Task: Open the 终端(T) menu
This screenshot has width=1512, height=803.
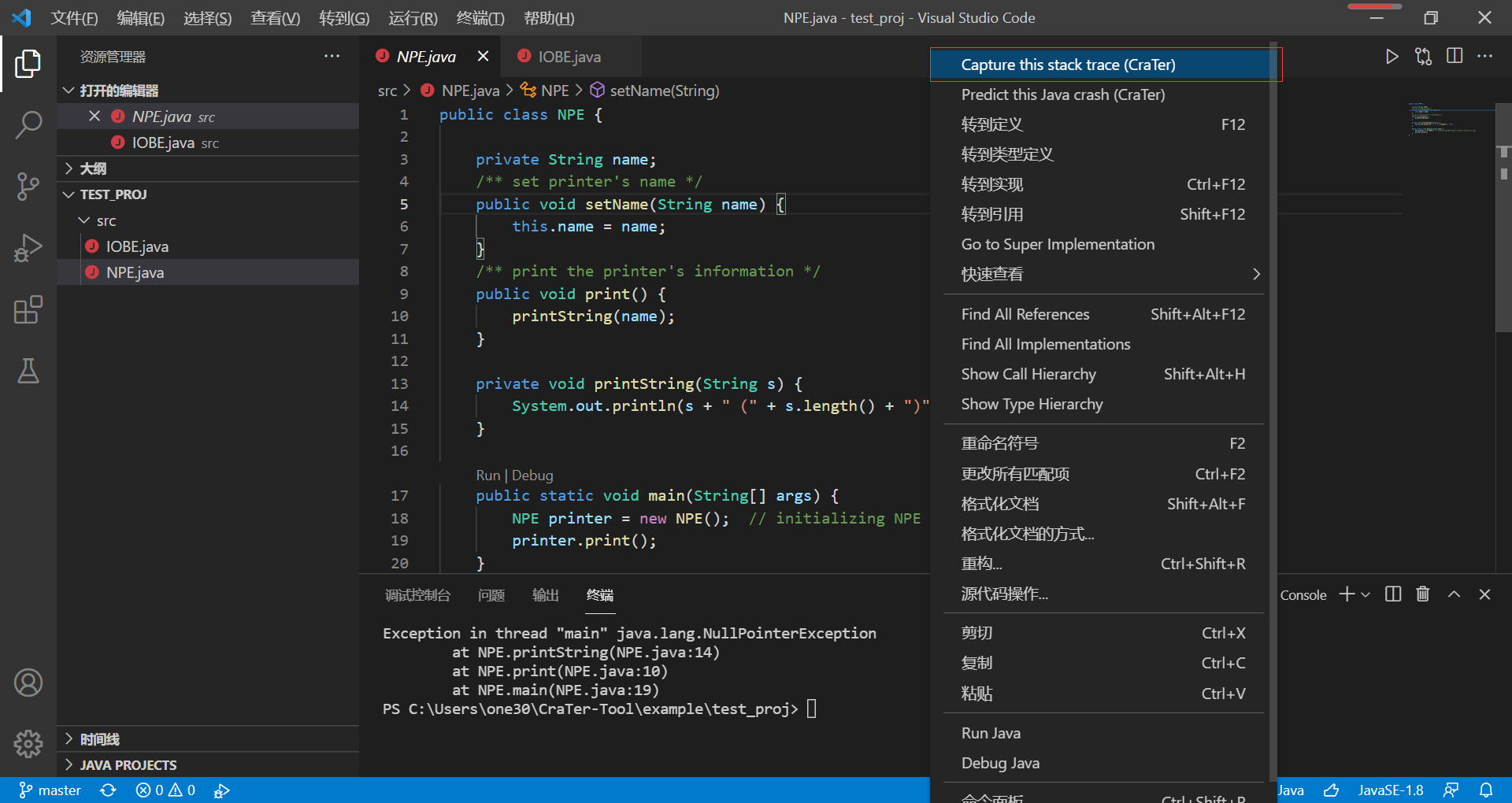Action: click(480, 18)
